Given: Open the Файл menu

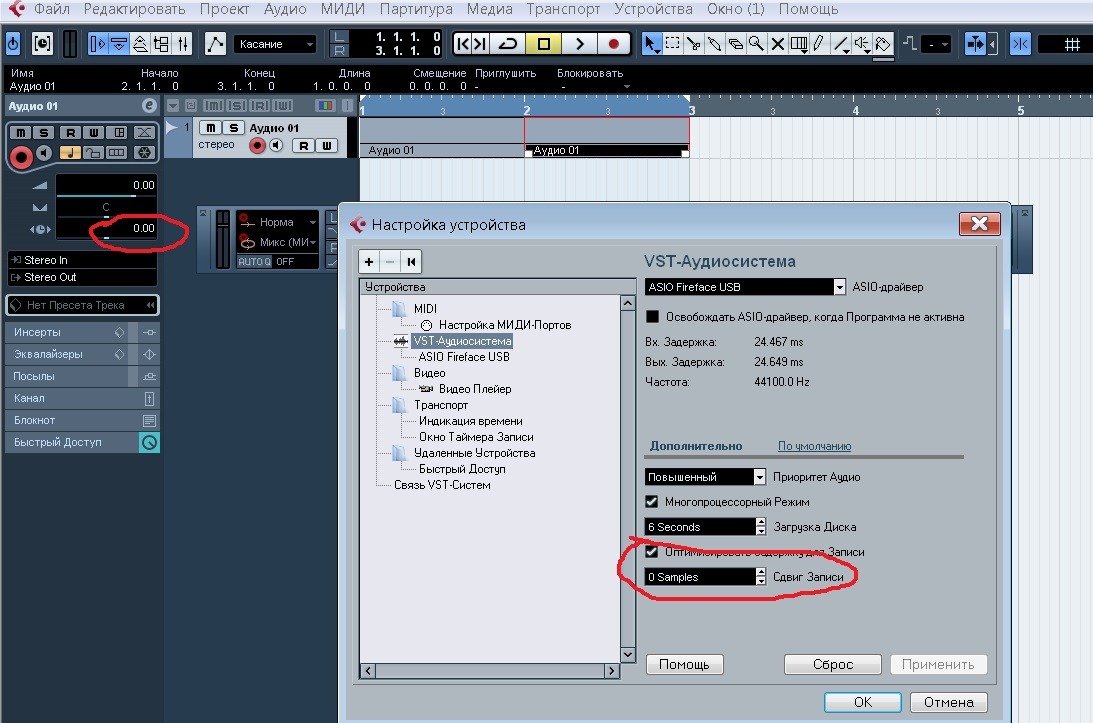Looking at the screenshot, I should 52,9.
